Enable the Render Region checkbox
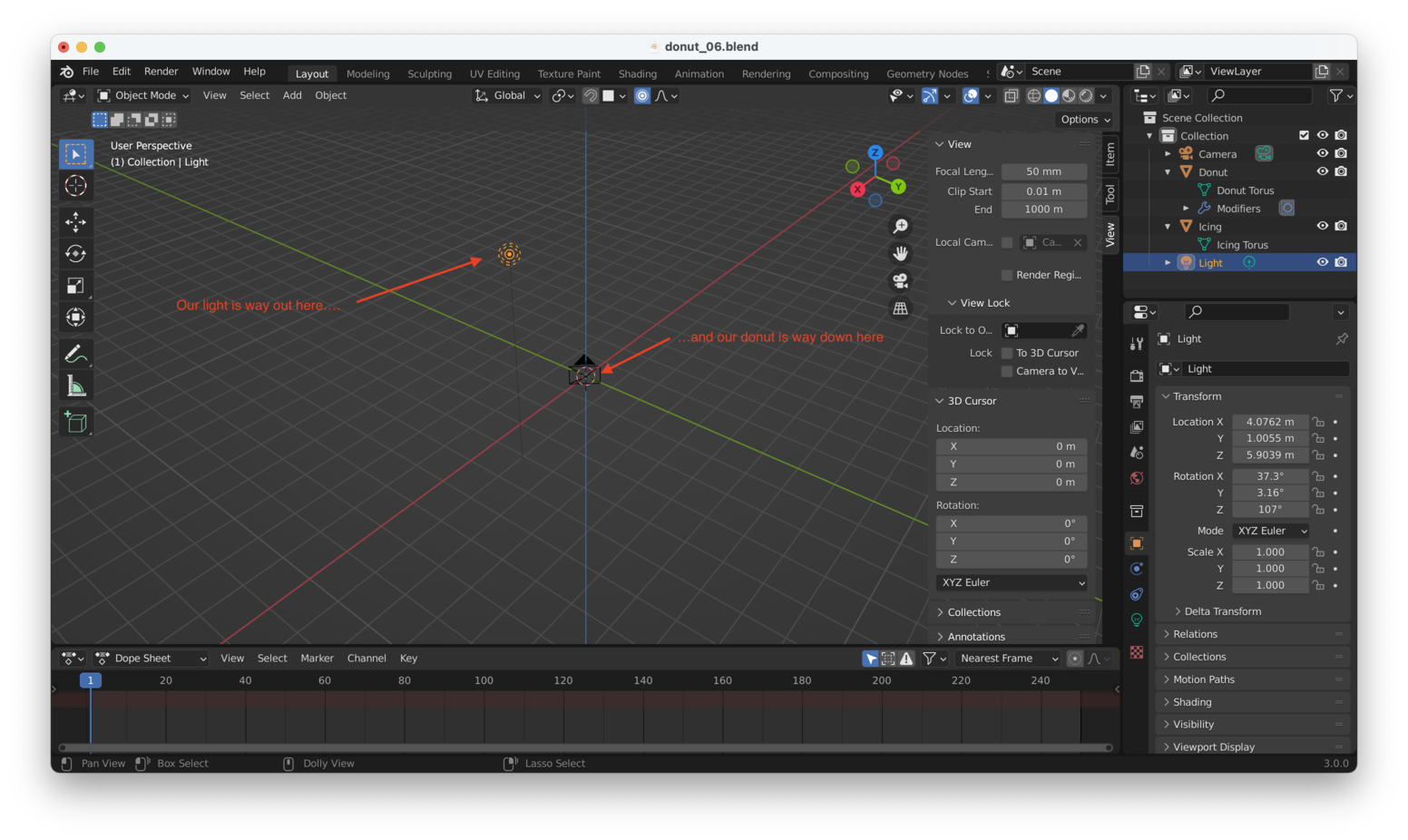Image resolution: width=1408 pixels, height=840 pixels. tap(1007, 275)
